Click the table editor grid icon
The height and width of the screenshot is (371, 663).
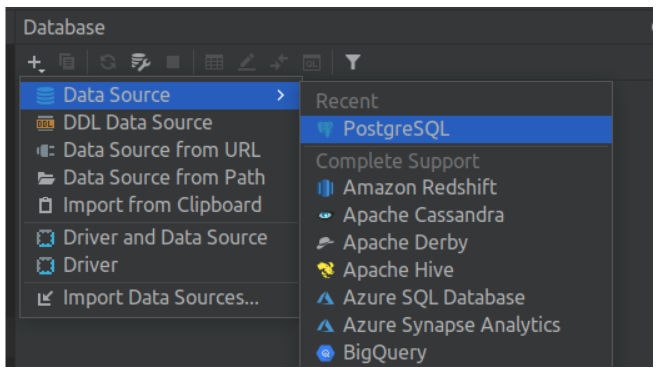(x=214, y=63)
